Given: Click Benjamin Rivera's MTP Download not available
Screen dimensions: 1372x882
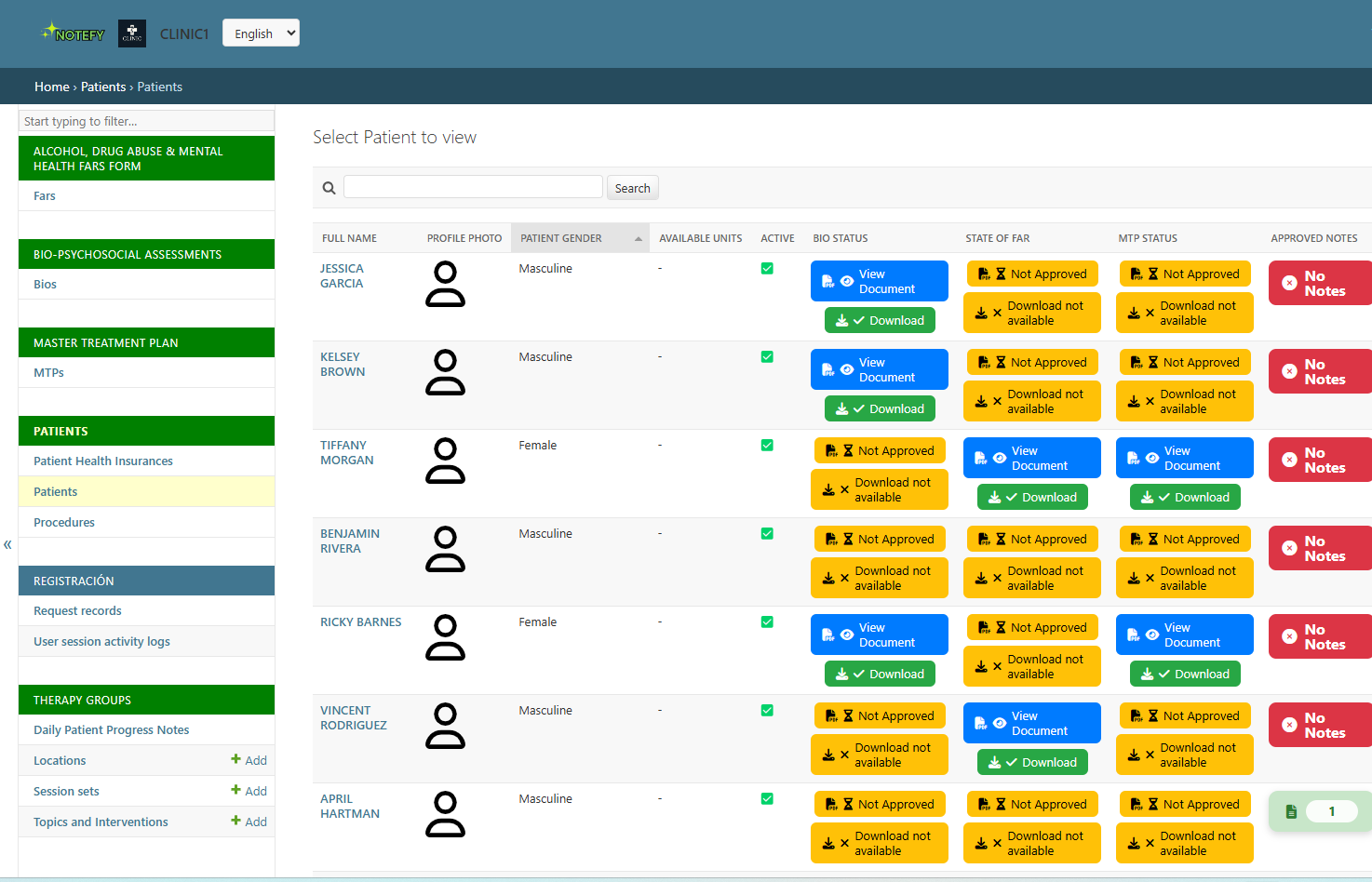Looking at the screenshot, I should click(x=1185, y=578).
